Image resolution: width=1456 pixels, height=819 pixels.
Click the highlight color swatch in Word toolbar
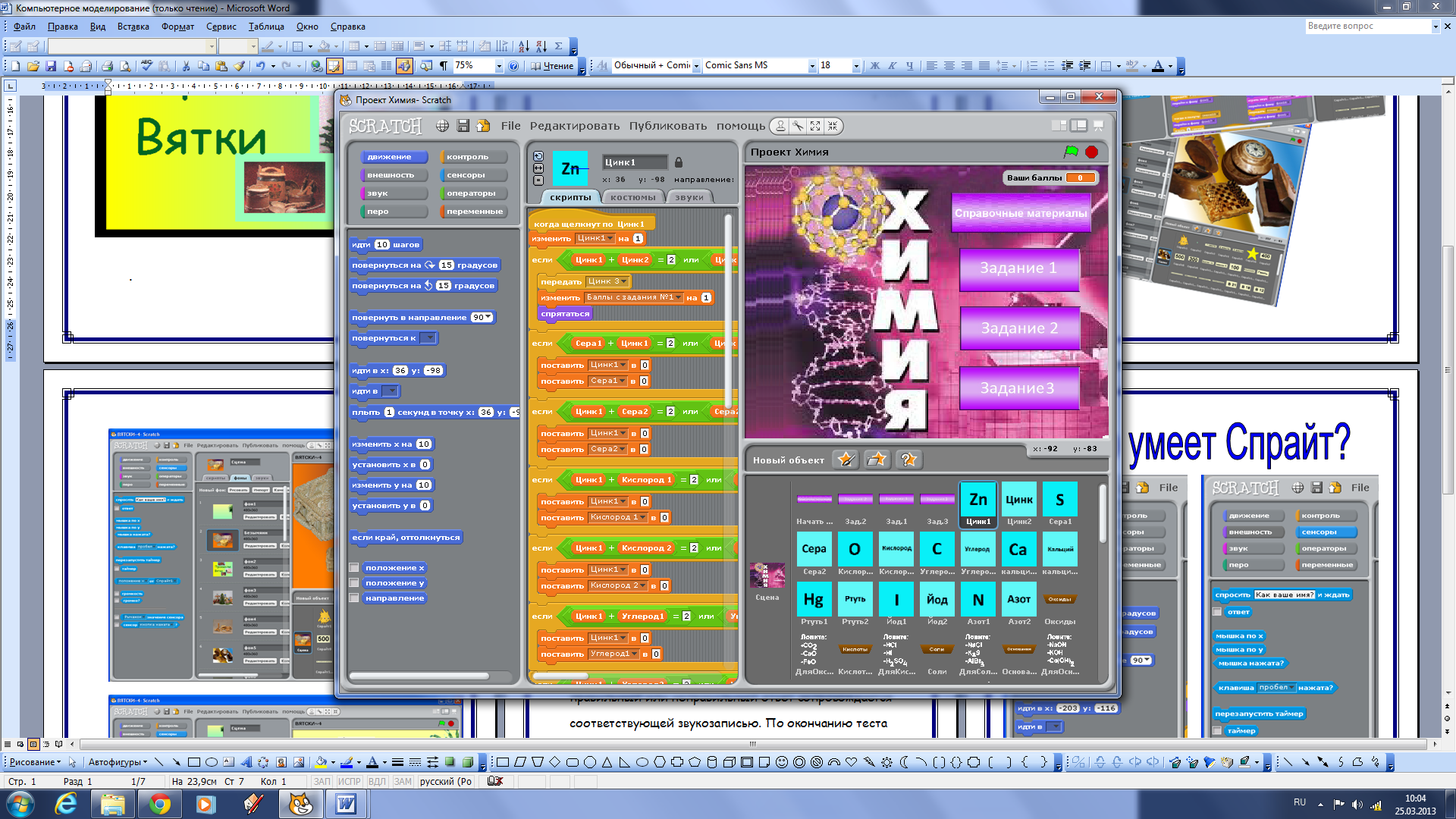point(1131,66)
